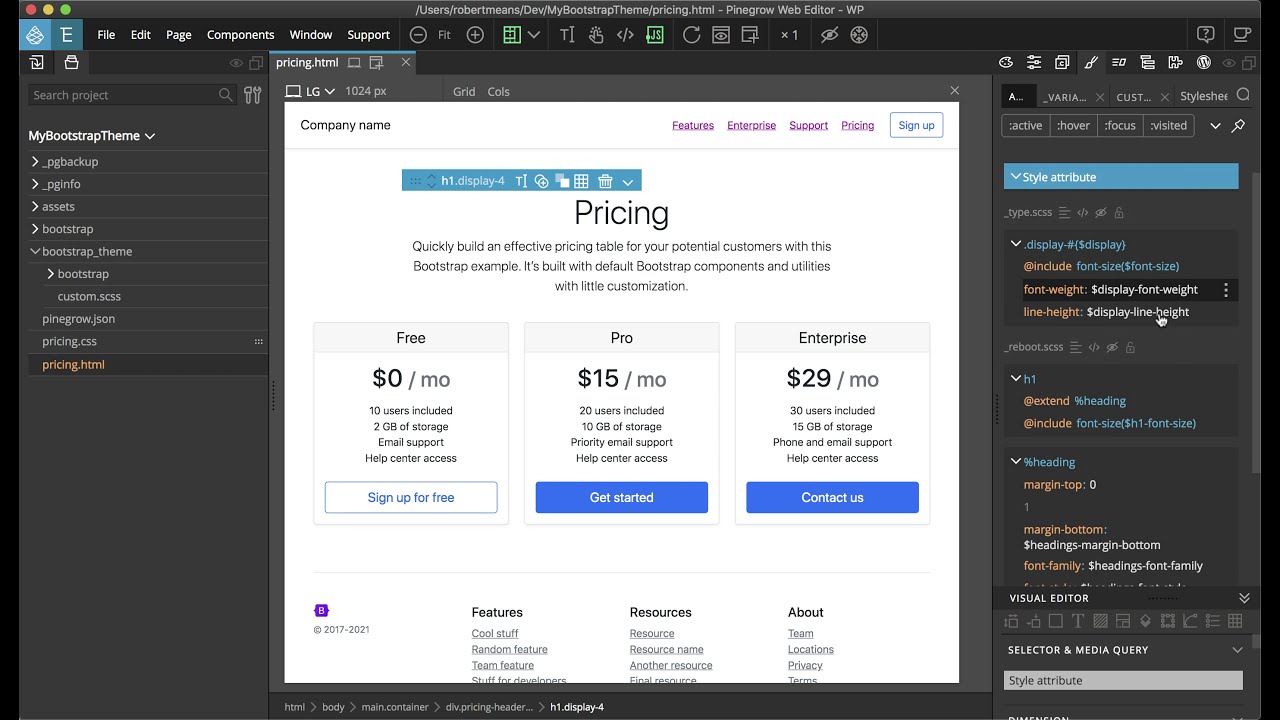
Task: Open the Page menu
Action: pos(179,34)
